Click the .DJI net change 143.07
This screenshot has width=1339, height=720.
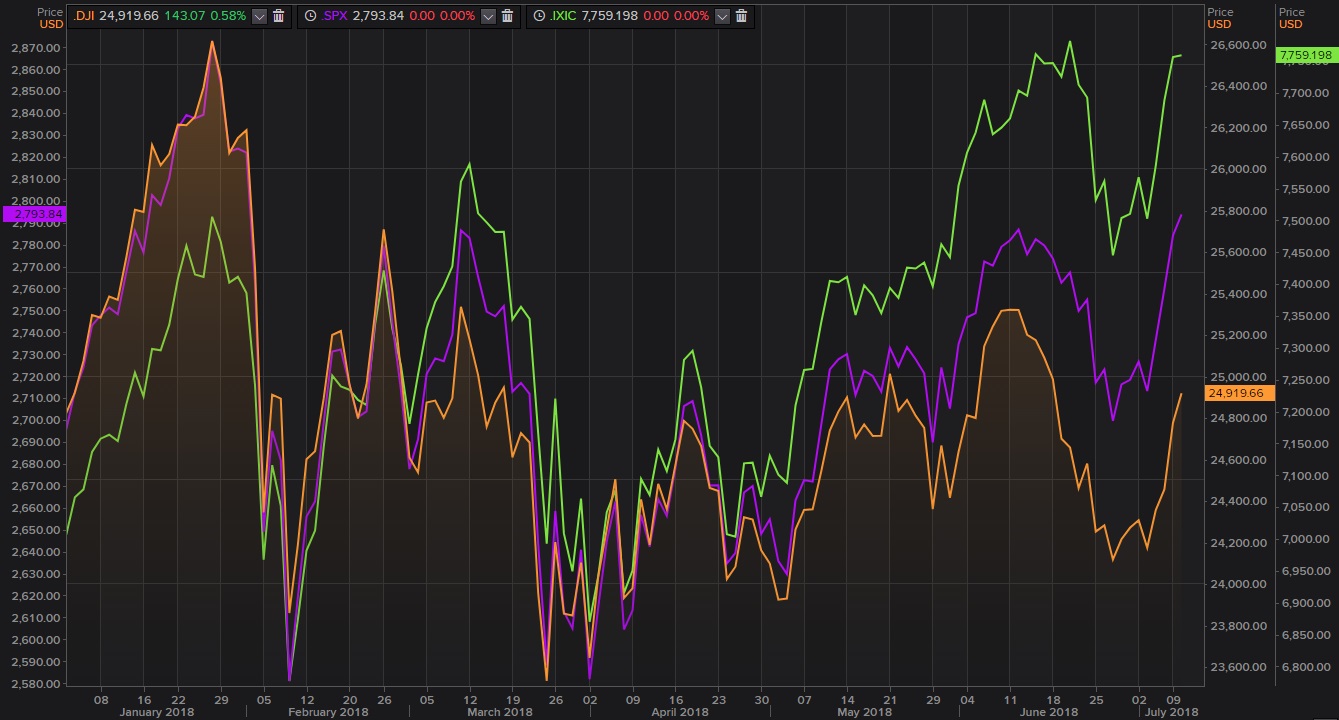point(185,16)
